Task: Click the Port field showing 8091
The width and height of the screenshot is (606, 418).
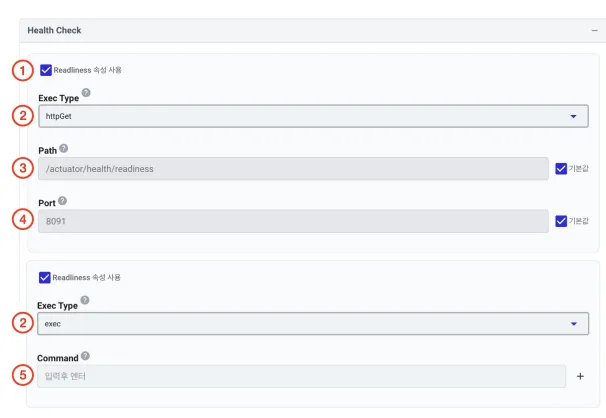Action: (x=293, y=221)
